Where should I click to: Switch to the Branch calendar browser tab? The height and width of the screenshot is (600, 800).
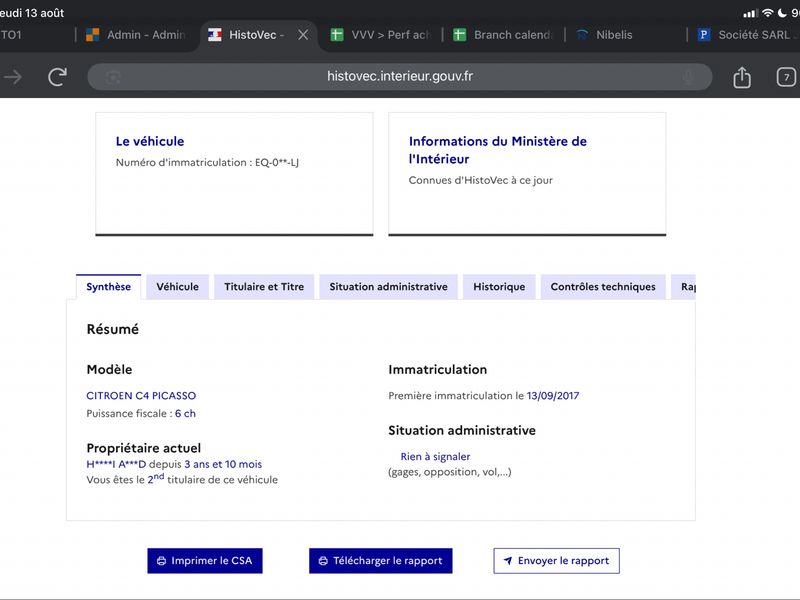(x=503, y=35)
